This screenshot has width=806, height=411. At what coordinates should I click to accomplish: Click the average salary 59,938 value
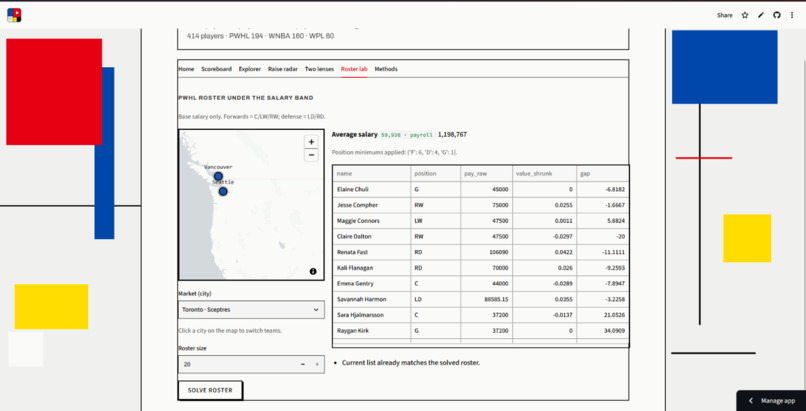[390, 135]
